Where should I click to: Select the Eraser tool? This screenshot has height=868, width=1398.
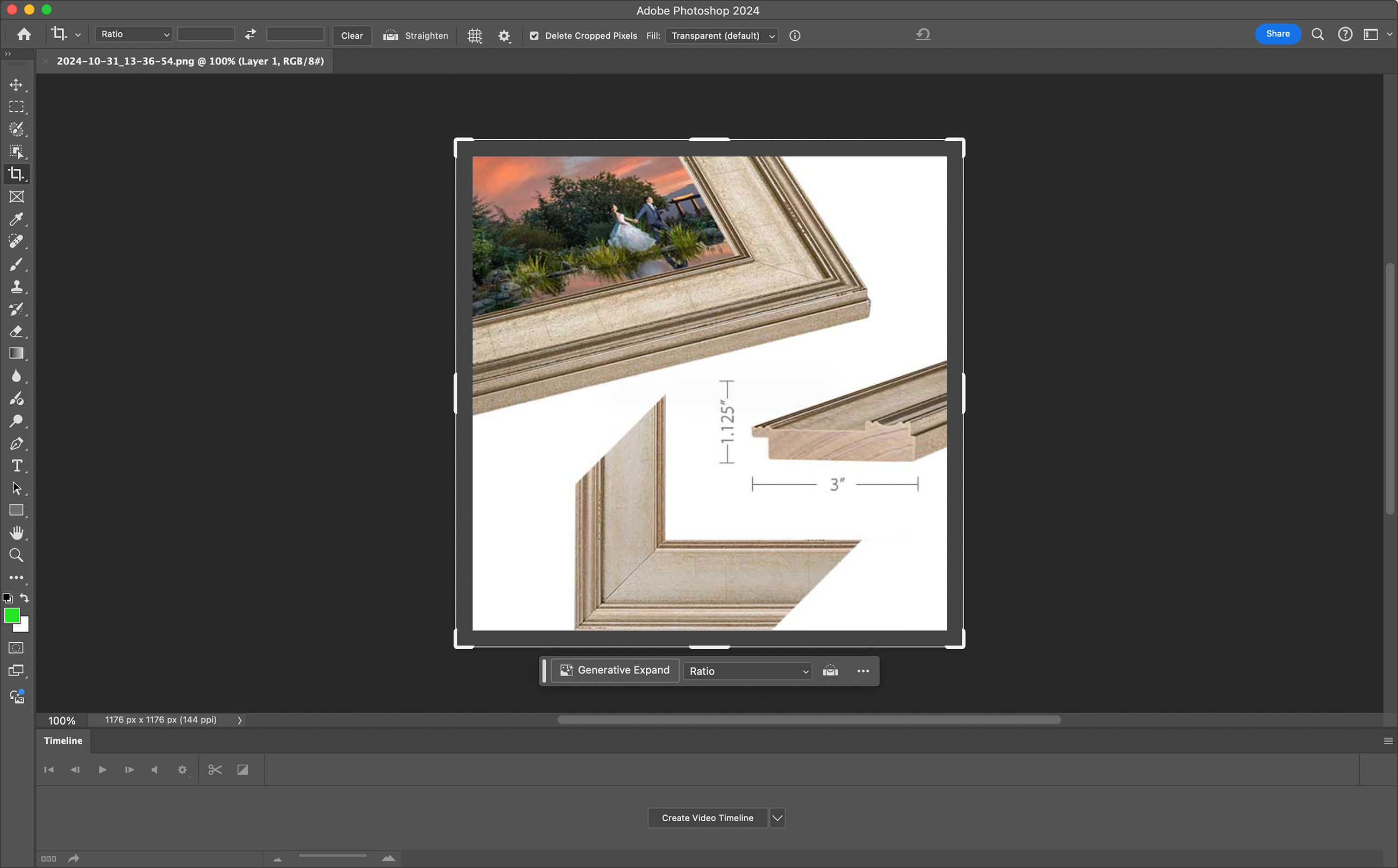tap(16, 331)
